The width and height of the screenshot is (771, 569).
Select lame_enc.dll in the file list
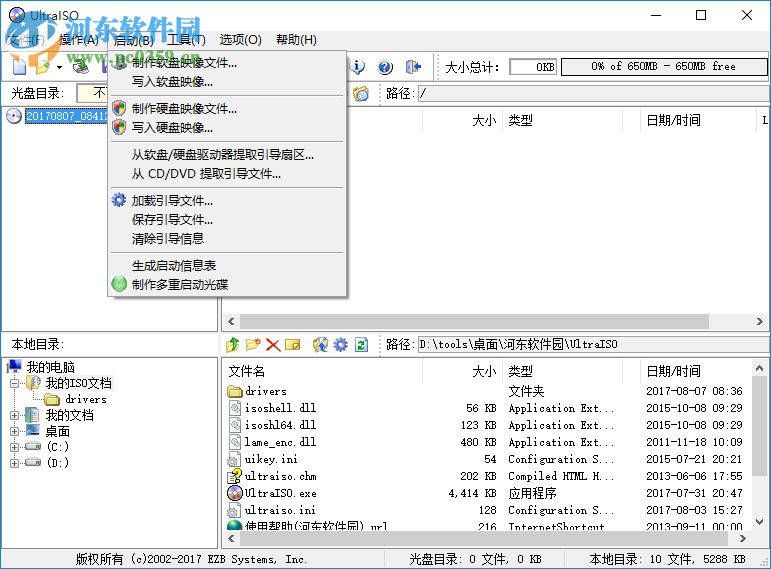click(280, 442)
